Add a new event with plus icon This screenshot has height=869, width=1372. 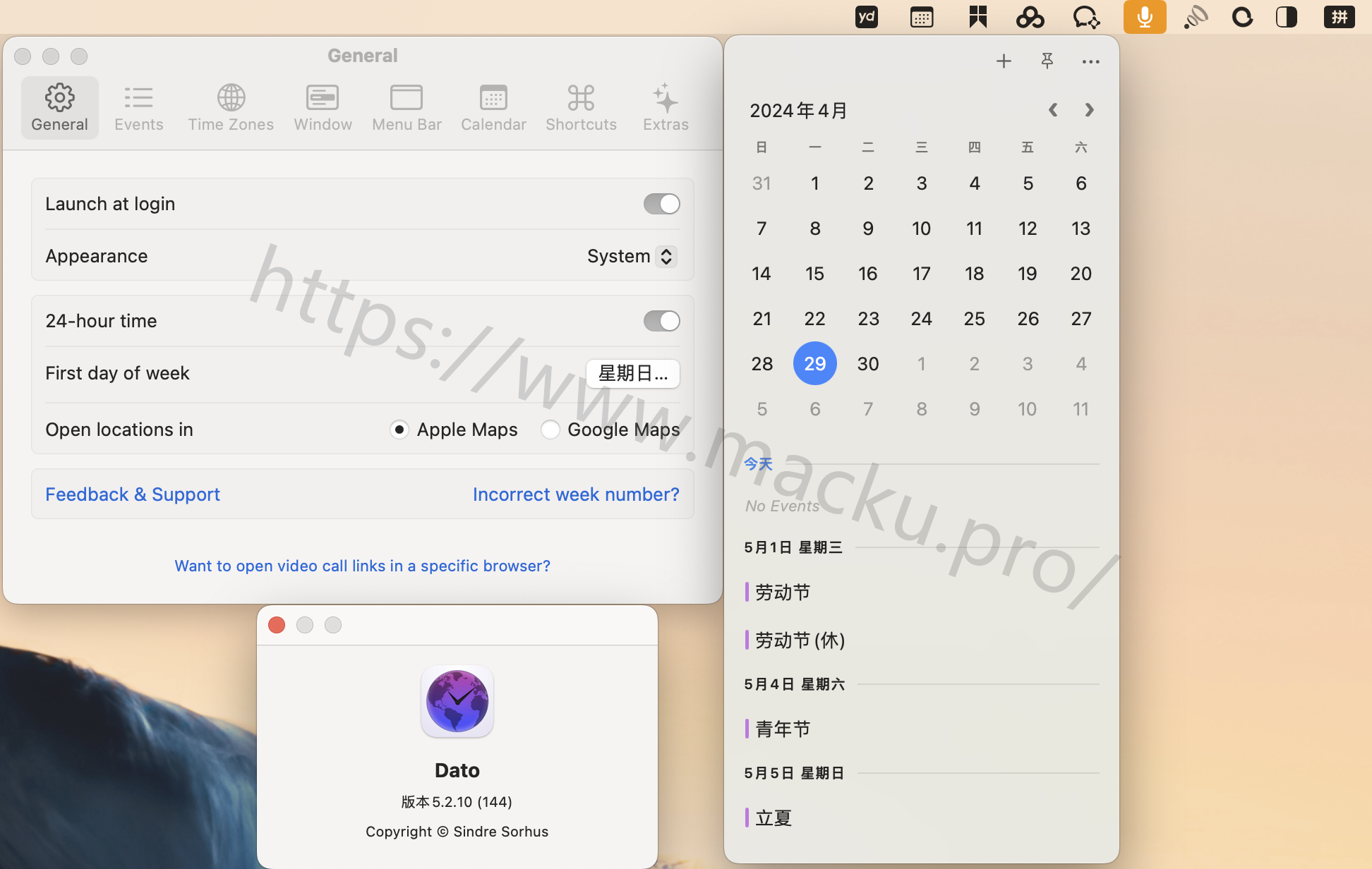click(1004, 61)
